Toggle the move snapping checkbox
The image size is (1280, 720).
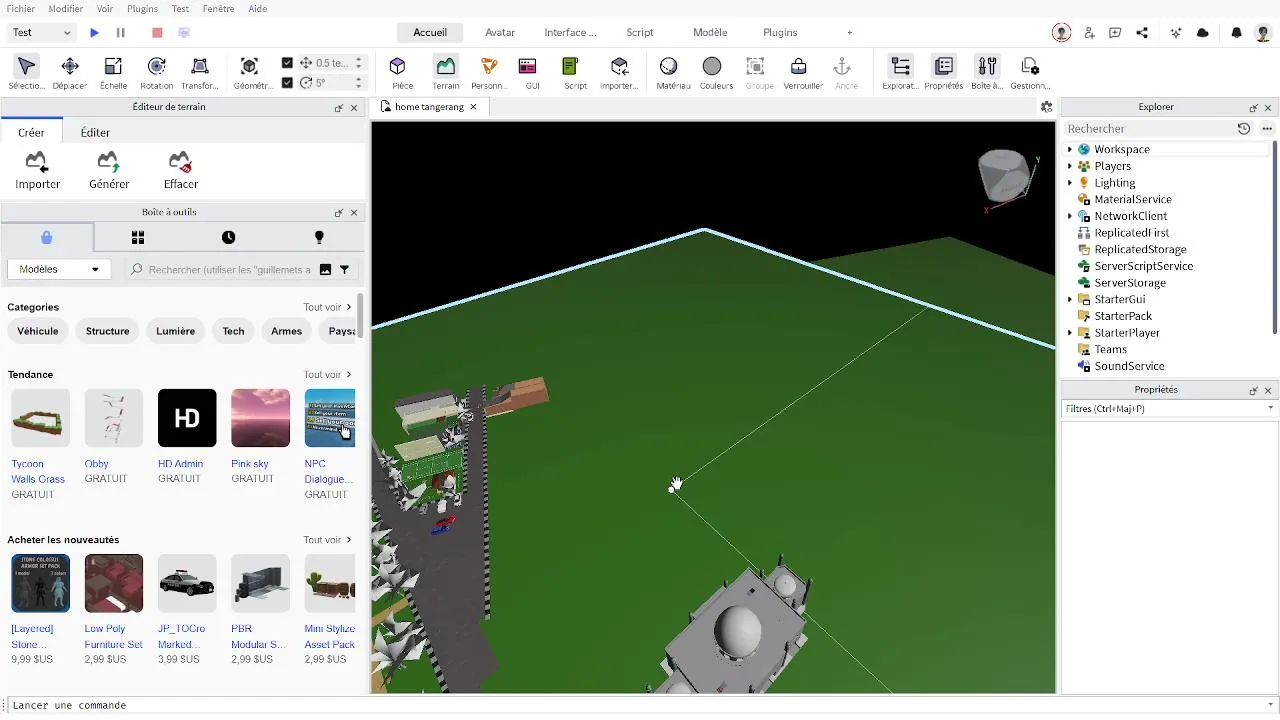pyautogui.click(x=288, y=63)
